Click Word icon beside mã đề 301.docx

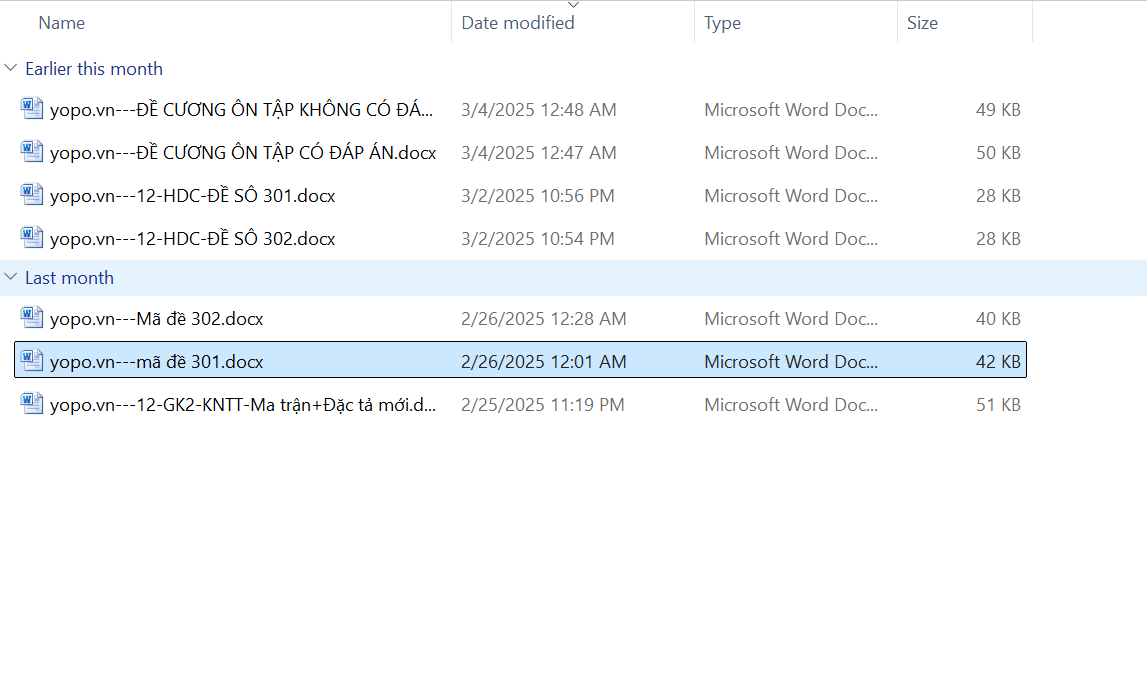(32, 361)
